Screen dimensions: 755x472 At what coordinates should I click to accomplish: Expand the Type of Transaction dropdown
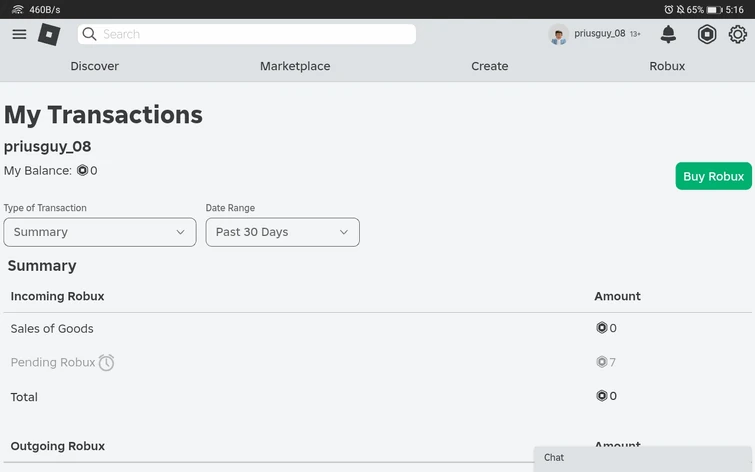click(100, 232)
